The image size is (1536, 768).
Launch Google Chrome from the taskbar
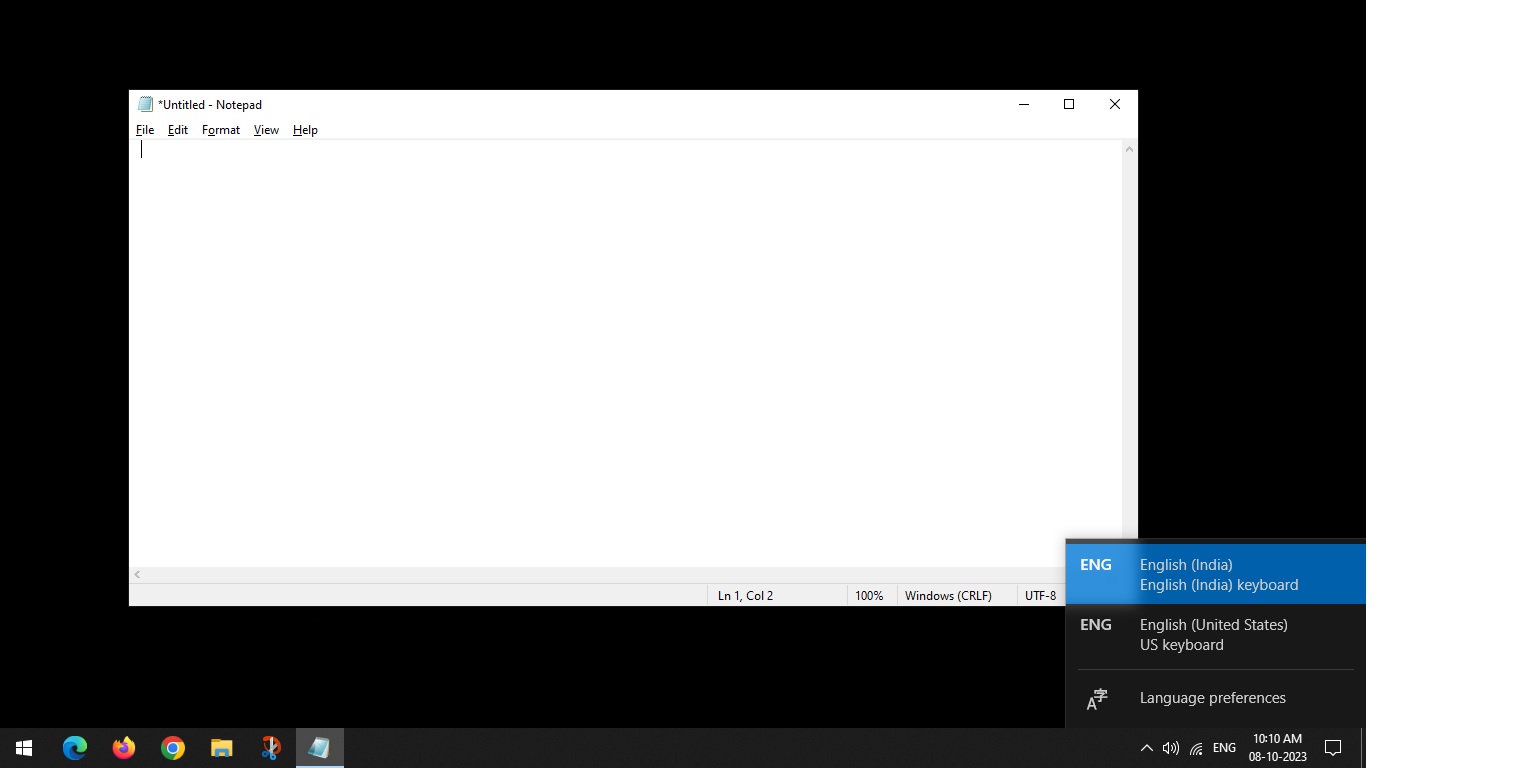pos(172,747)
